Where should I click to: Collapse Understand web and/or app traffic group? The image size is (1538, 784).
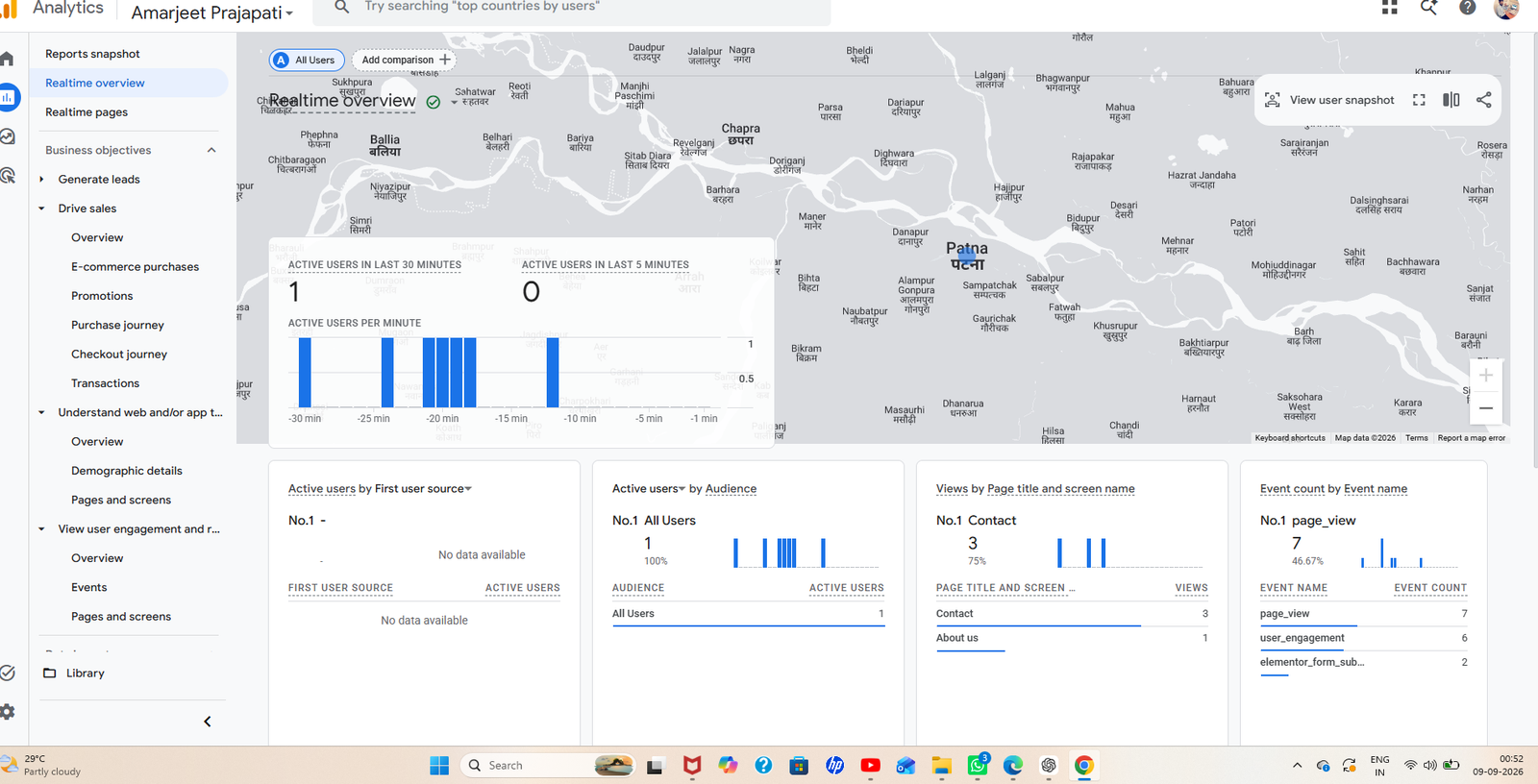click(x=41, y=413)
